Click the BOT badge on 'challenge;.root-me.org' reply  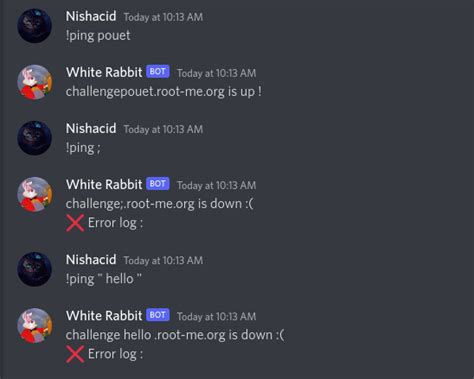[x=158, y=184]
